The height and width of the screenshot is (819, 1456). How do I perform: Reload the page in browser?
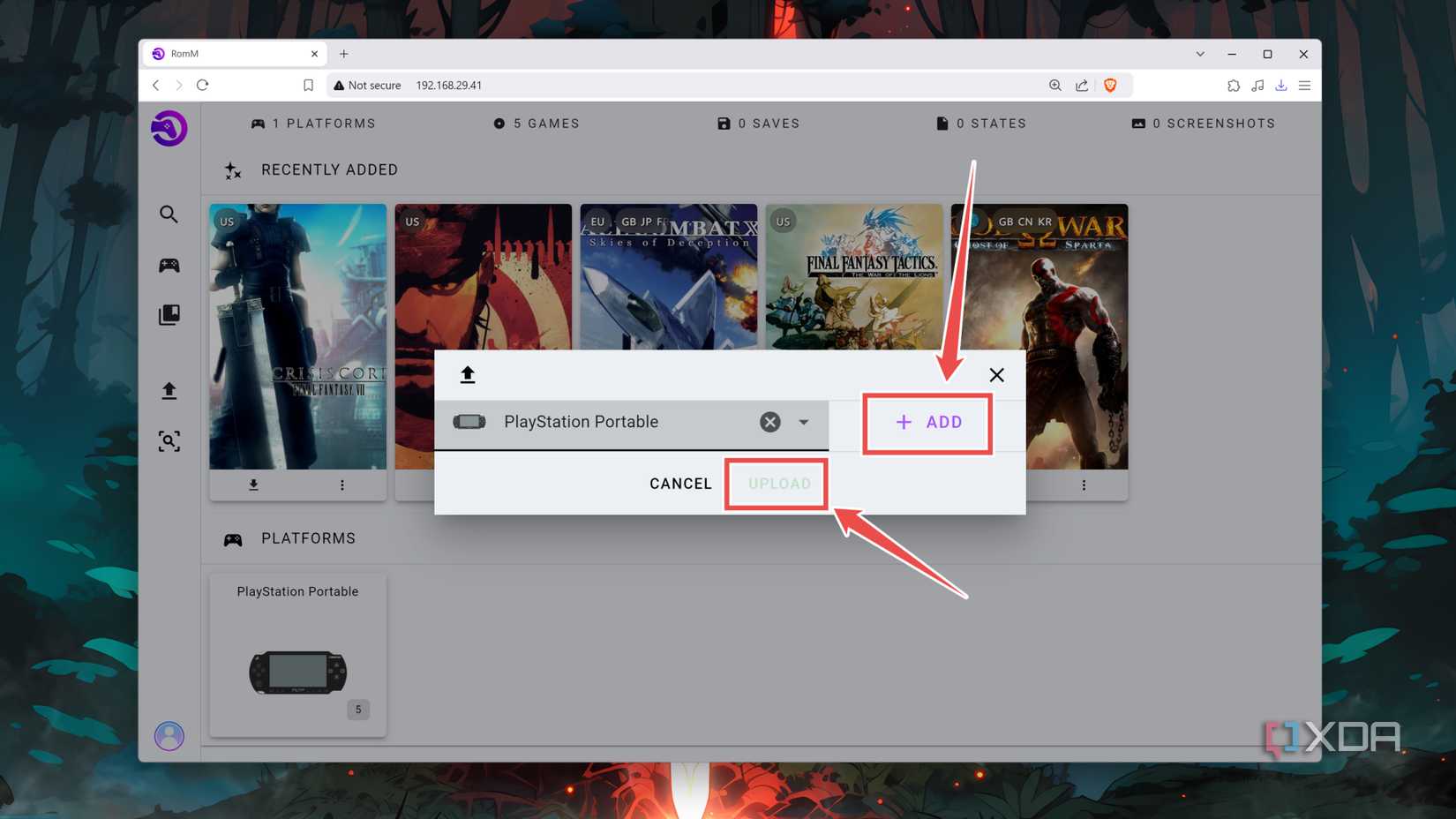(203, 86)
